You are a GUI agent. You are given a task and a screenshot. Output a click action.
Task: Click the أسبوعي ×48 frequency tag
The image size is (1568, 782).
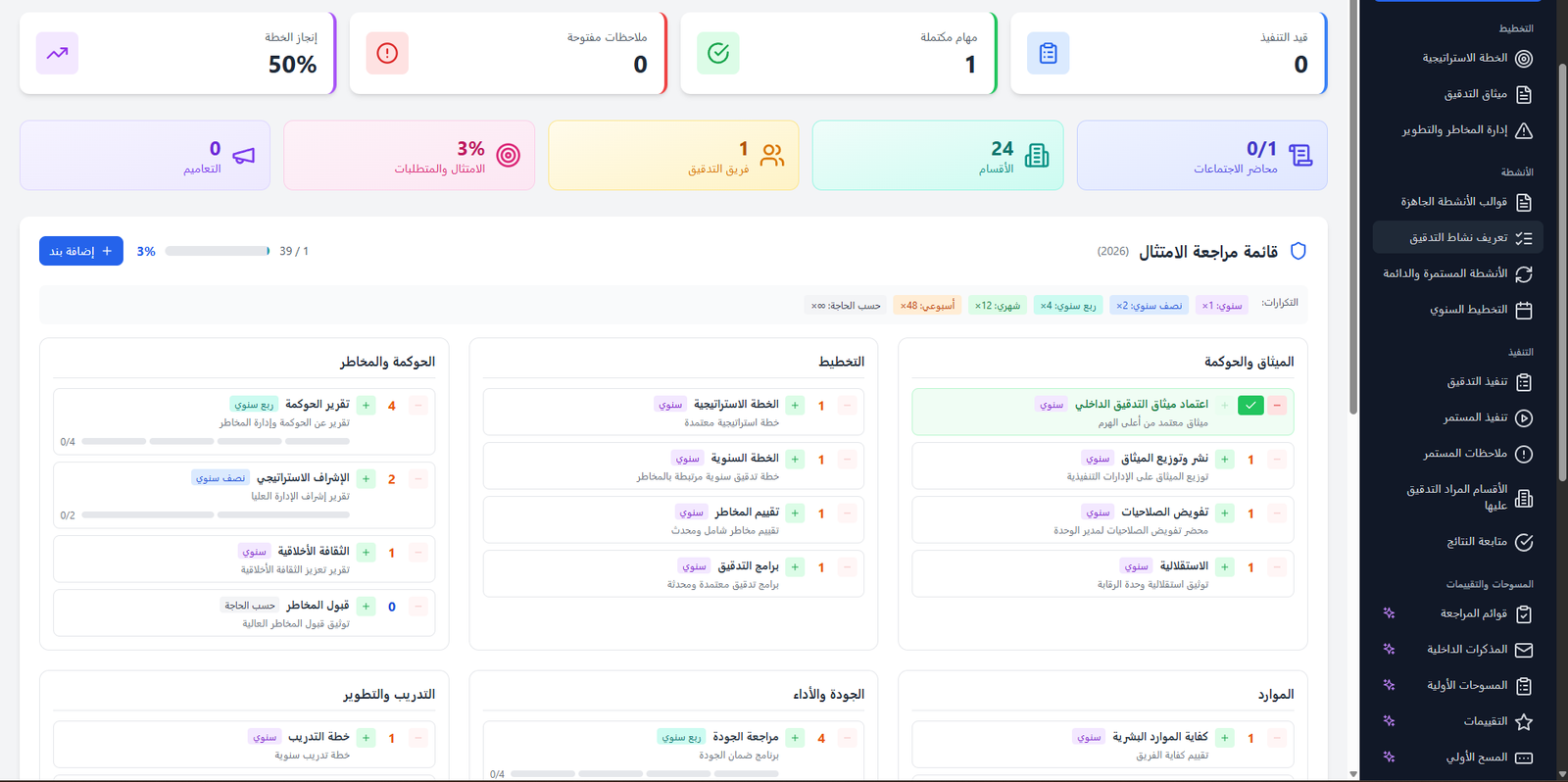click(927, 306)
